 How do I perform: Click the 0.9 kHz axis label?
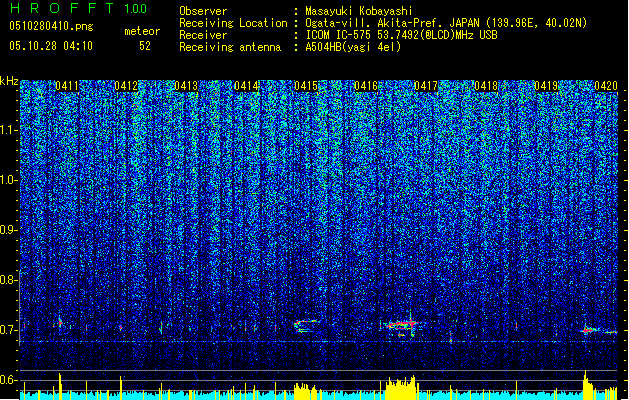[9, 230]
